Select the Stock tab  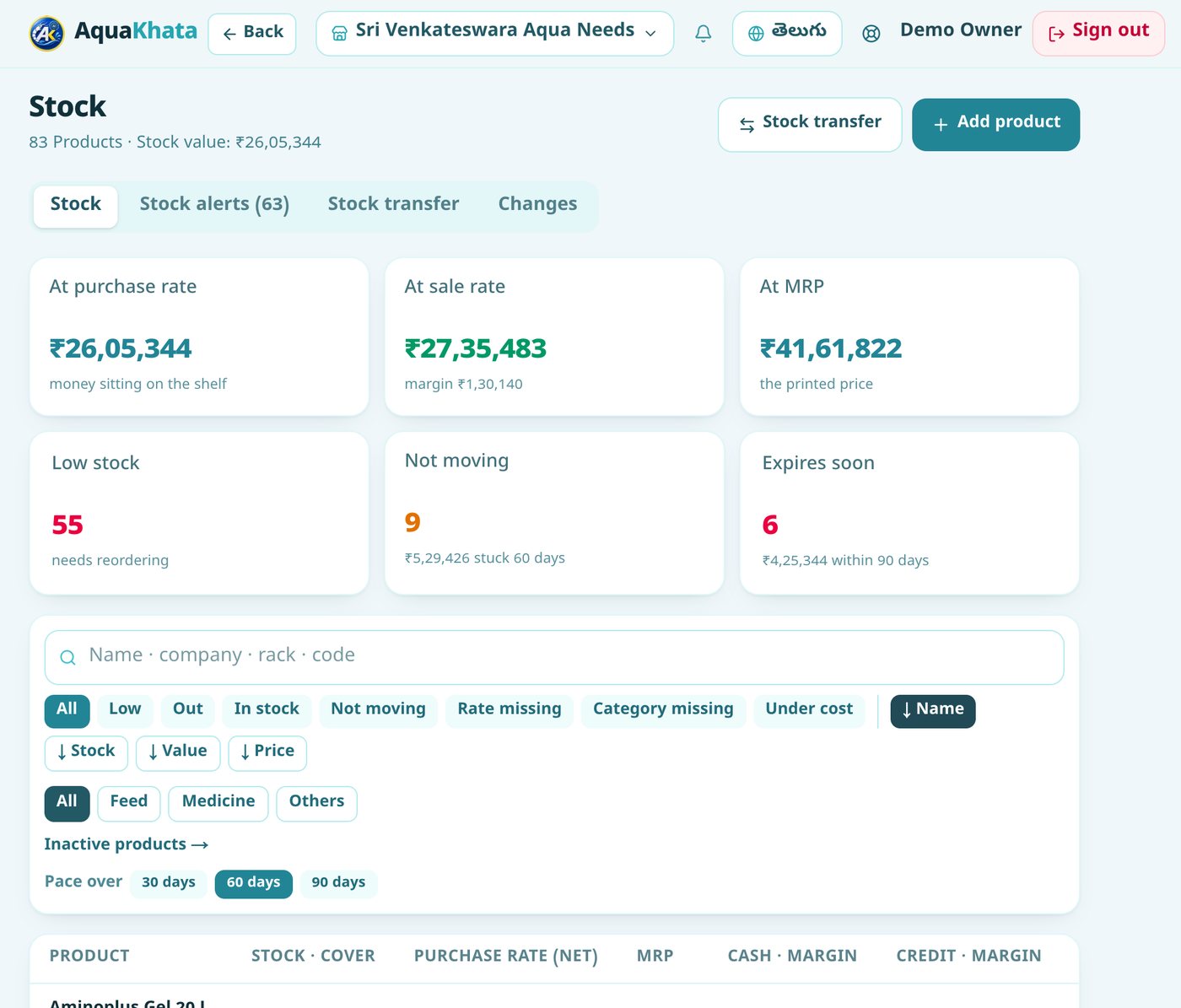point(76,207)
